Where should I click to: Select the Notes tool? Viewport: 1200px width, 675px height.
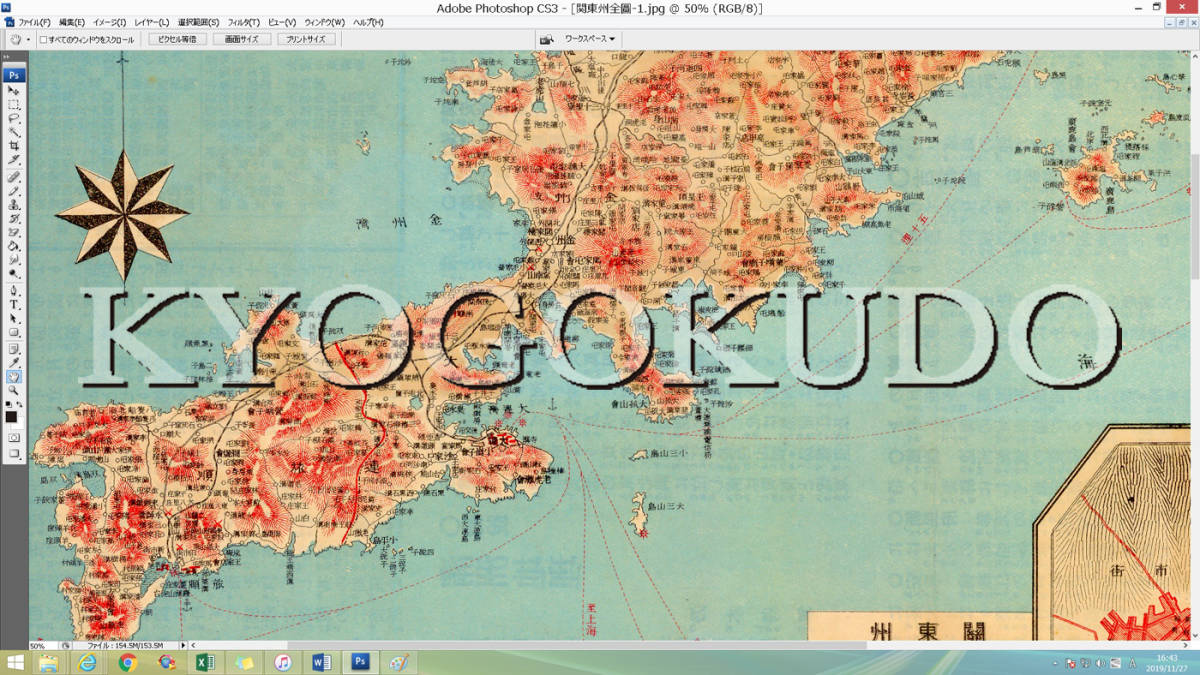point(14,348)
